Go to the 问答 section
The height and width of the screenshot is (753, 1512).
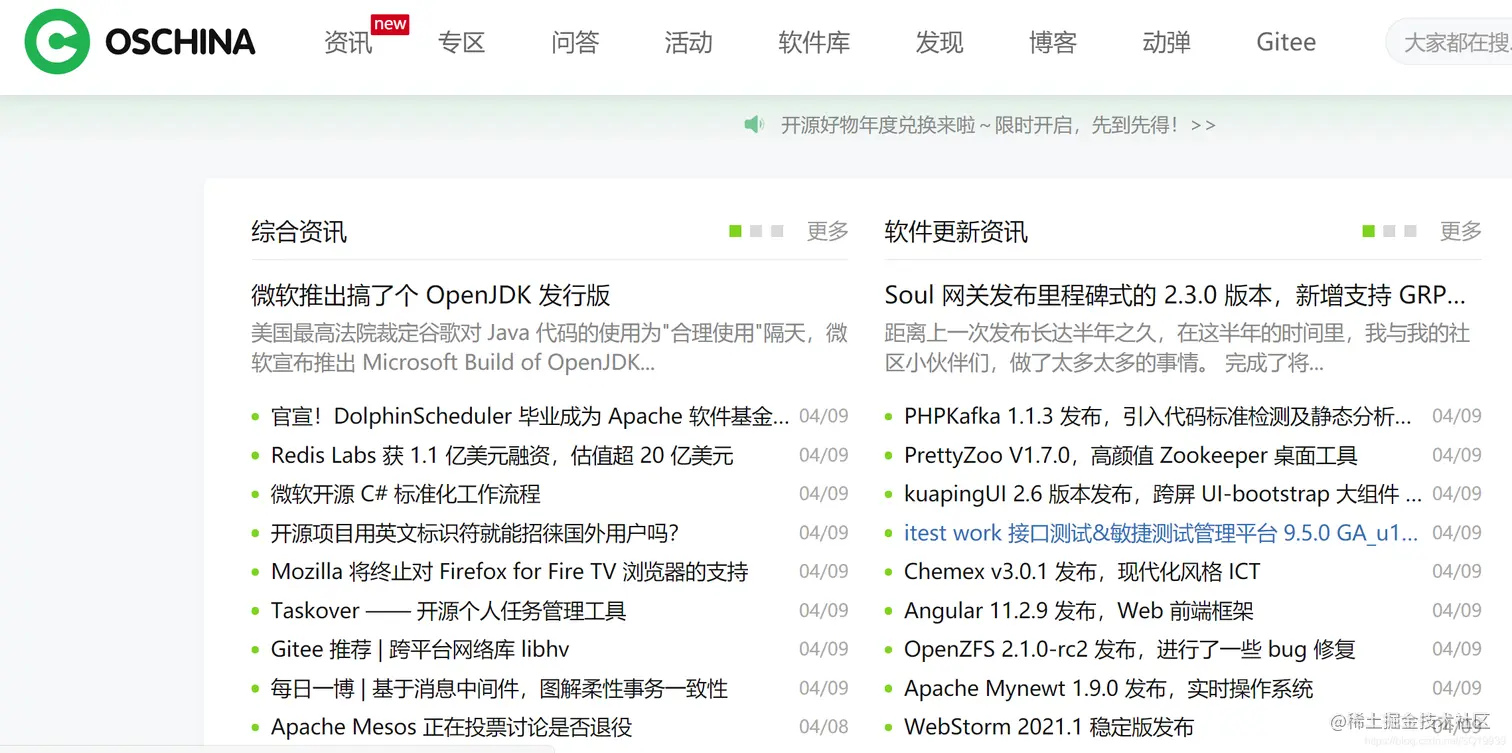click(575, 42)
